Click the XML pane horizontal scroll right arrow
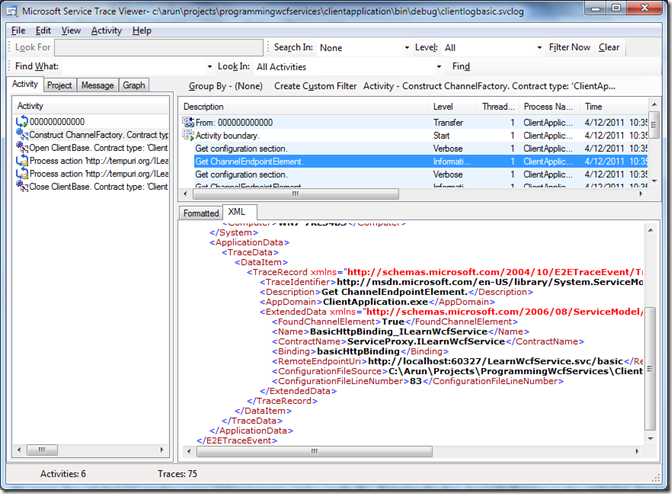672x494 pixels. coord(637,451)
